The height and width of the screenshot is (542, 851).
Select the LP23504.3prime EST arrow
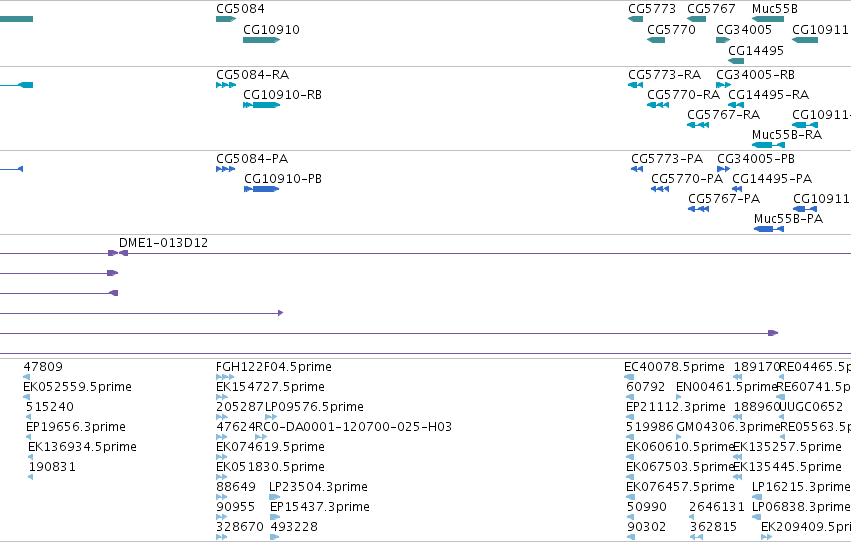pos(275,496)
